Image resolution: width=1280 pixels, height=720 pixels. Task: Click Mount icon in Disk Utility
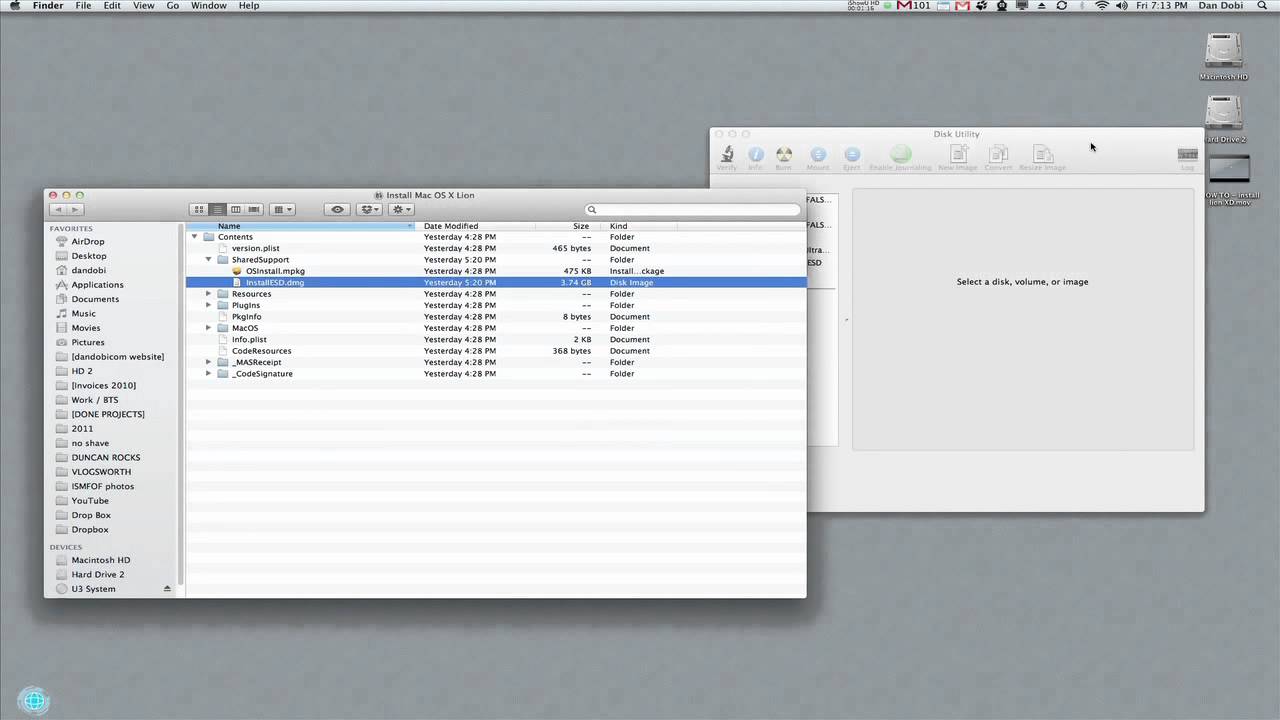coord(818,154)
